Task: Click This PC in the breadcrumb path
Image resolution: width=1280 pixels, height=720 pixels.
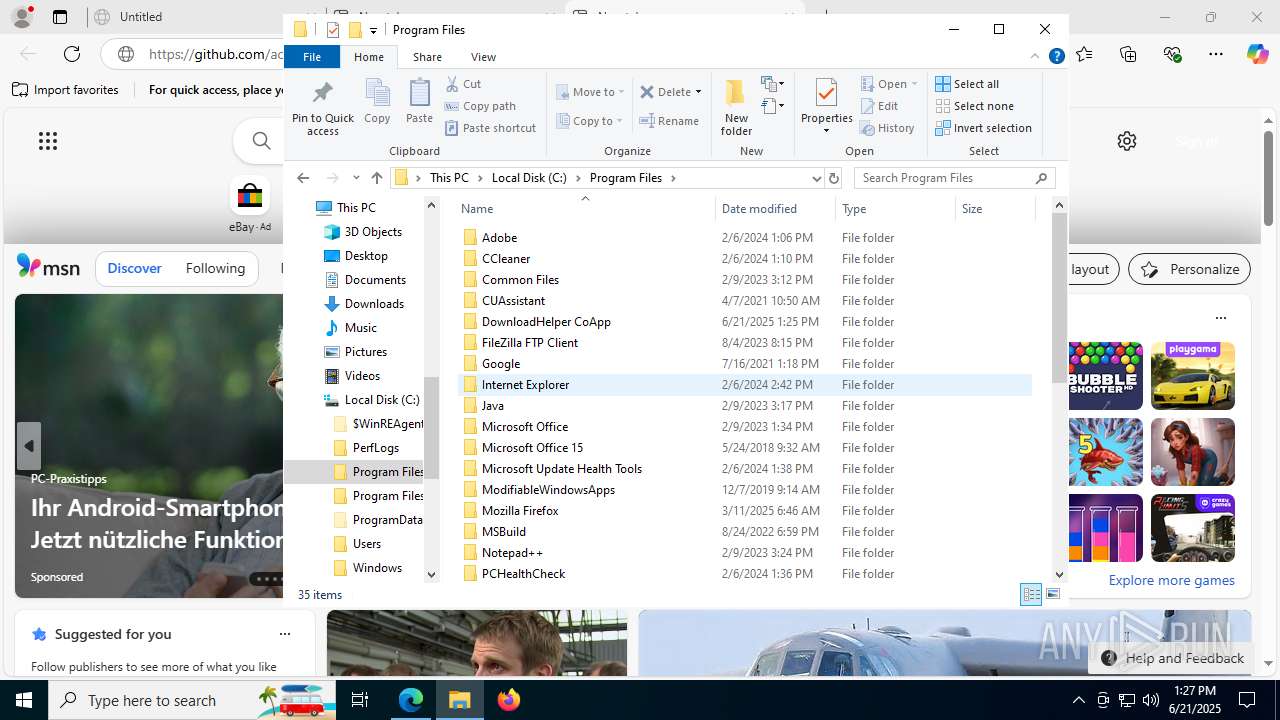Action: point(449,178)
